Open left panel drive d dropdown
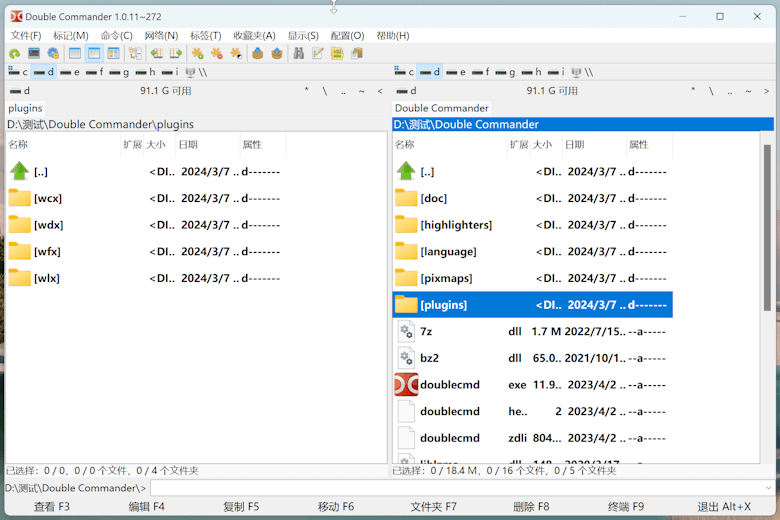This screenshot has height=520, width=780. 20,91
